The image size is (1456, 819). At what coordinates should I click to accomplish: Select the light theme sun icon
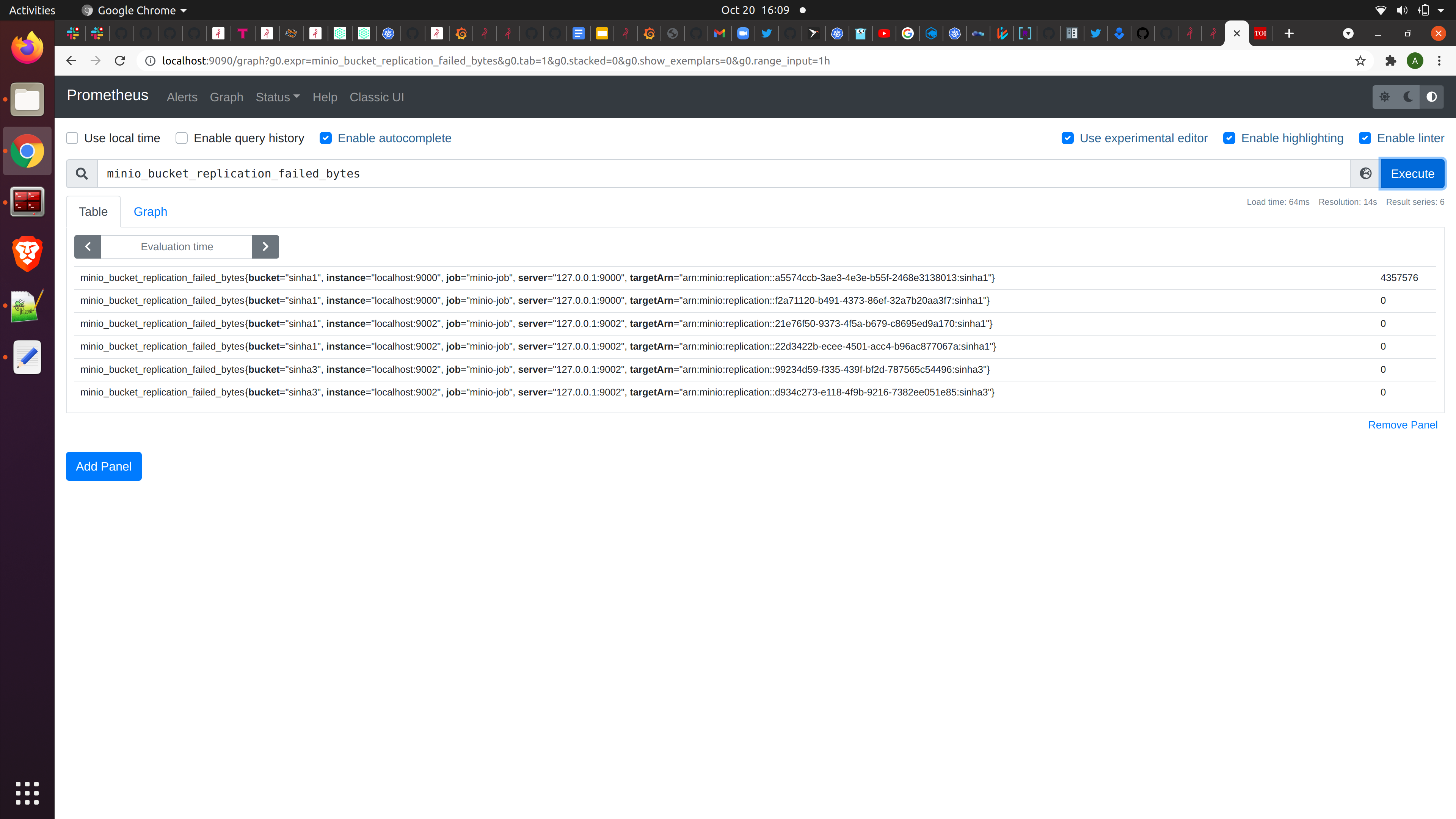(1384, 97)
